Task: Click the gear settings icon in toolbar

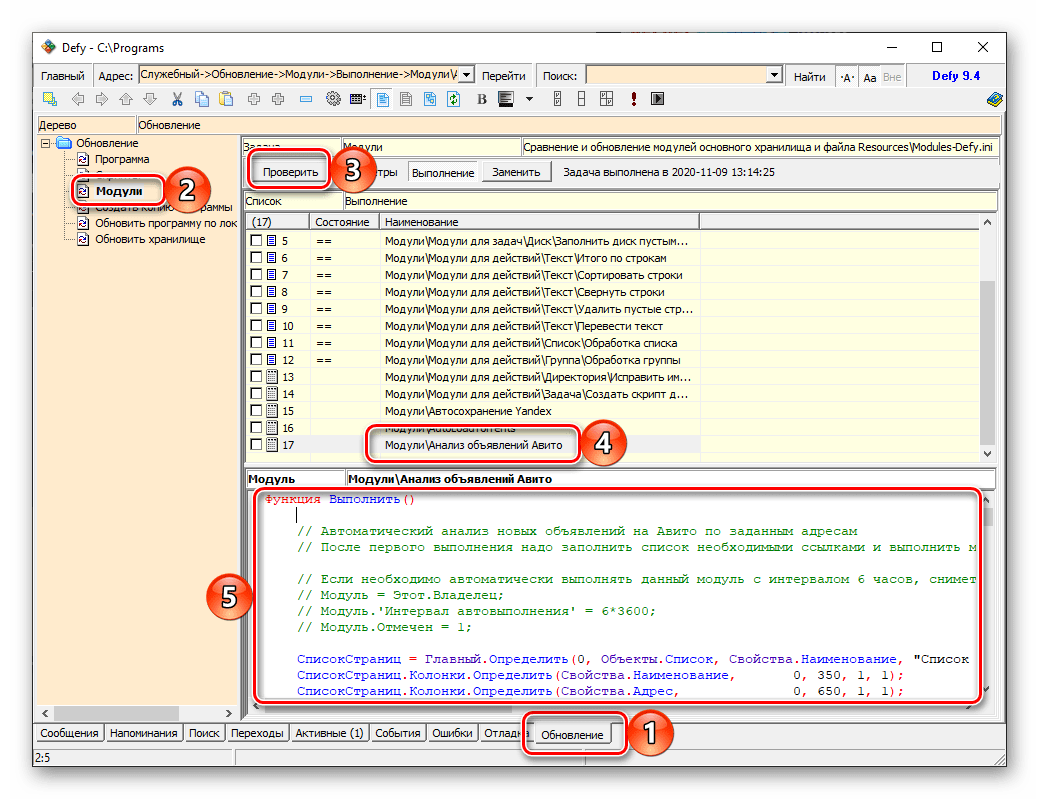Action: coord(333,99)
